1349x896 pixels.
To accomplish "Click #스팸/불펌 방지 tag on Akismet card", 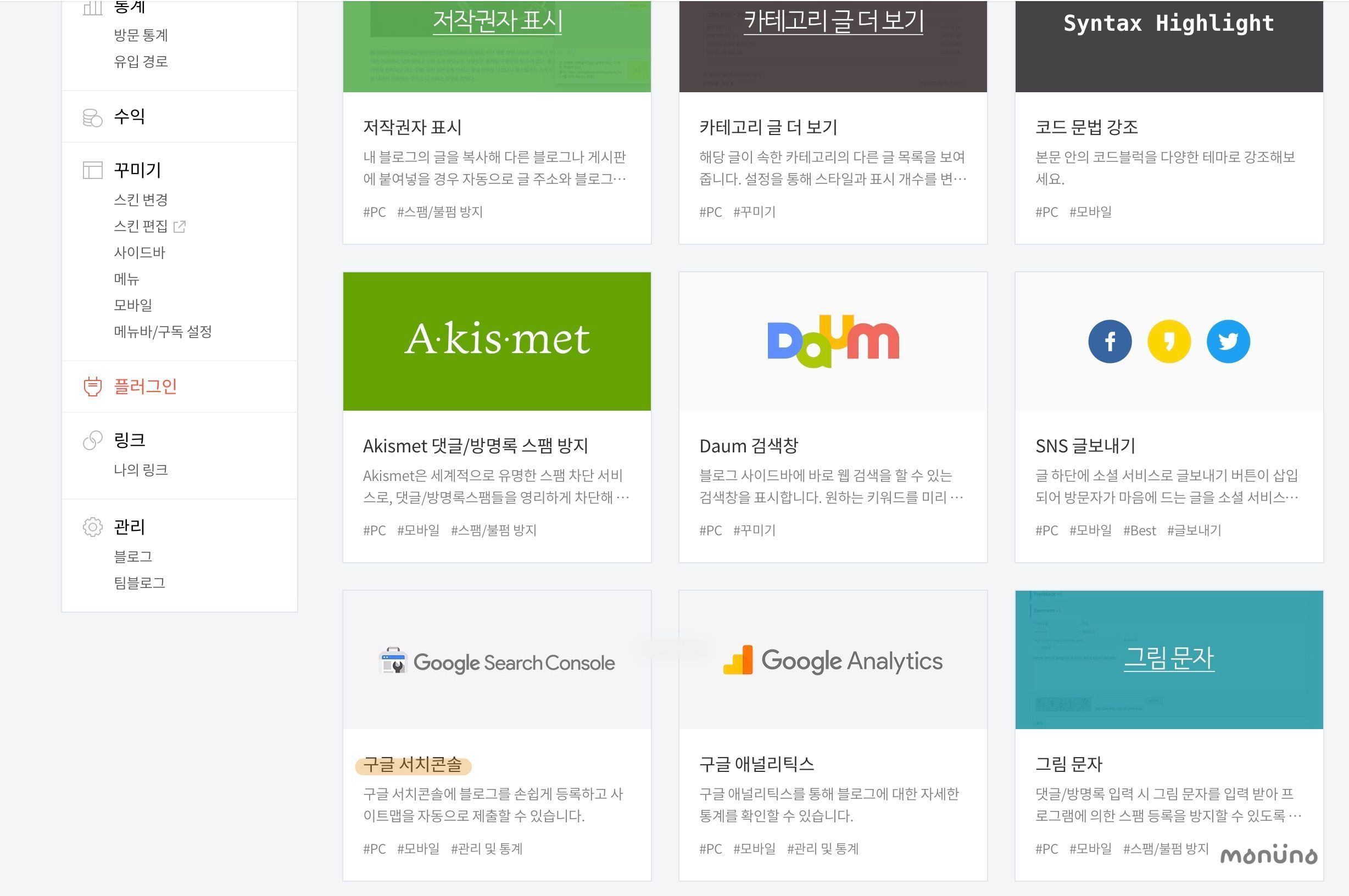I will (493, 531).
